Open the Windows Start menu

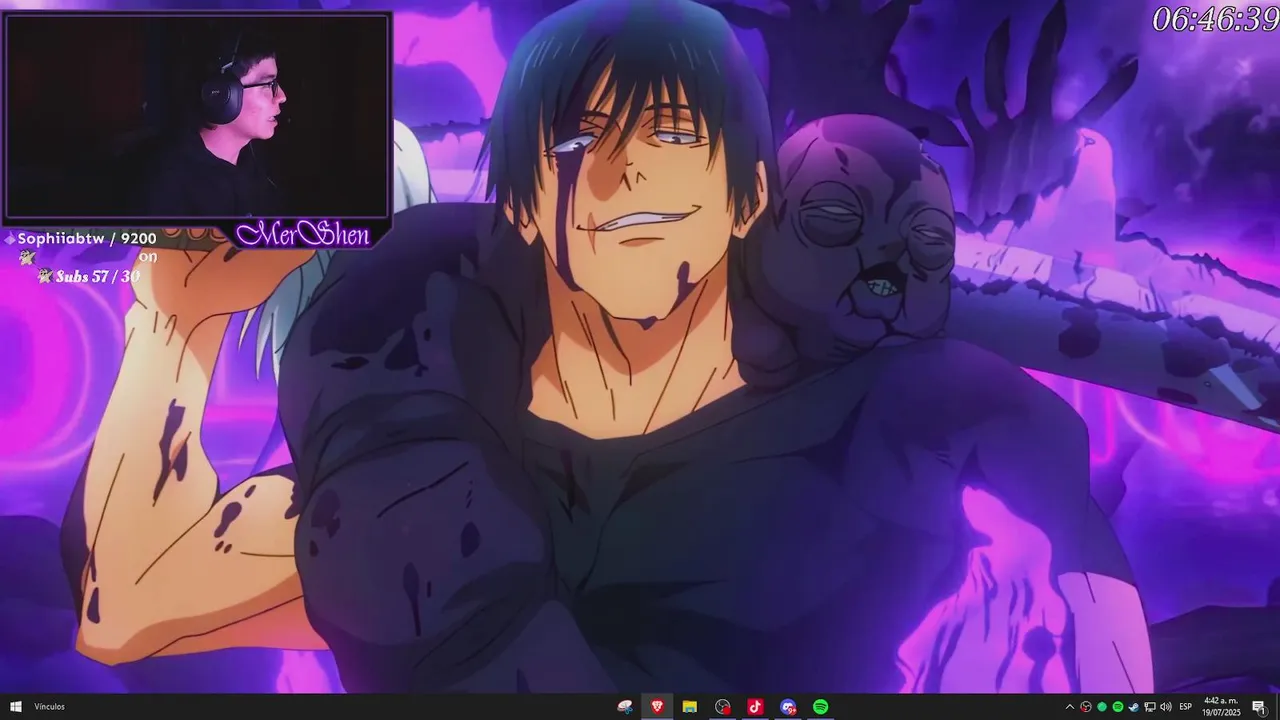click(x=16, y=707)
